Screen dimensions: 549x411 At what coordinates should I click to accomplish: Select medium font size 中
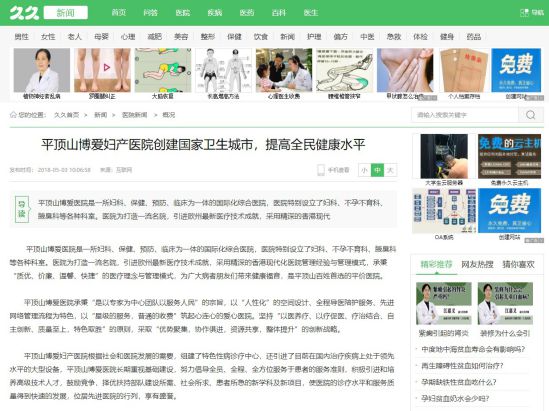(377, 170)
